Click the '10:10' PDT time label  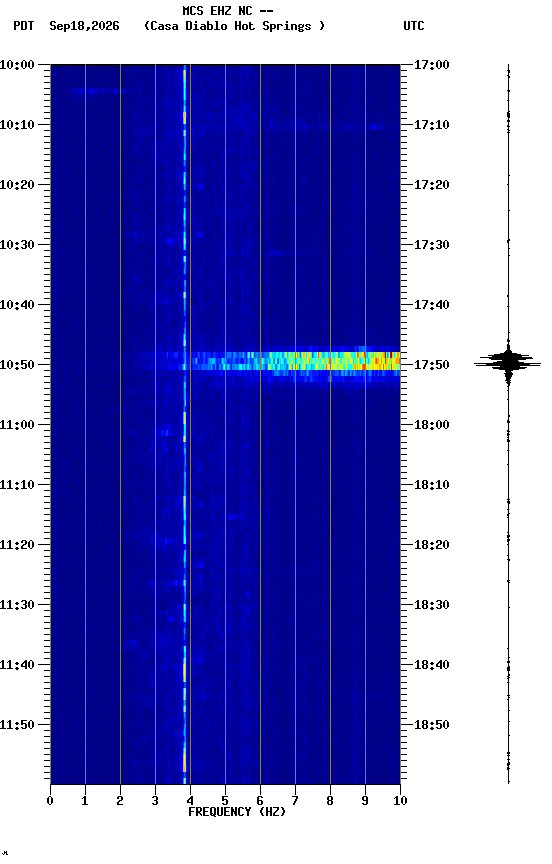17,125
